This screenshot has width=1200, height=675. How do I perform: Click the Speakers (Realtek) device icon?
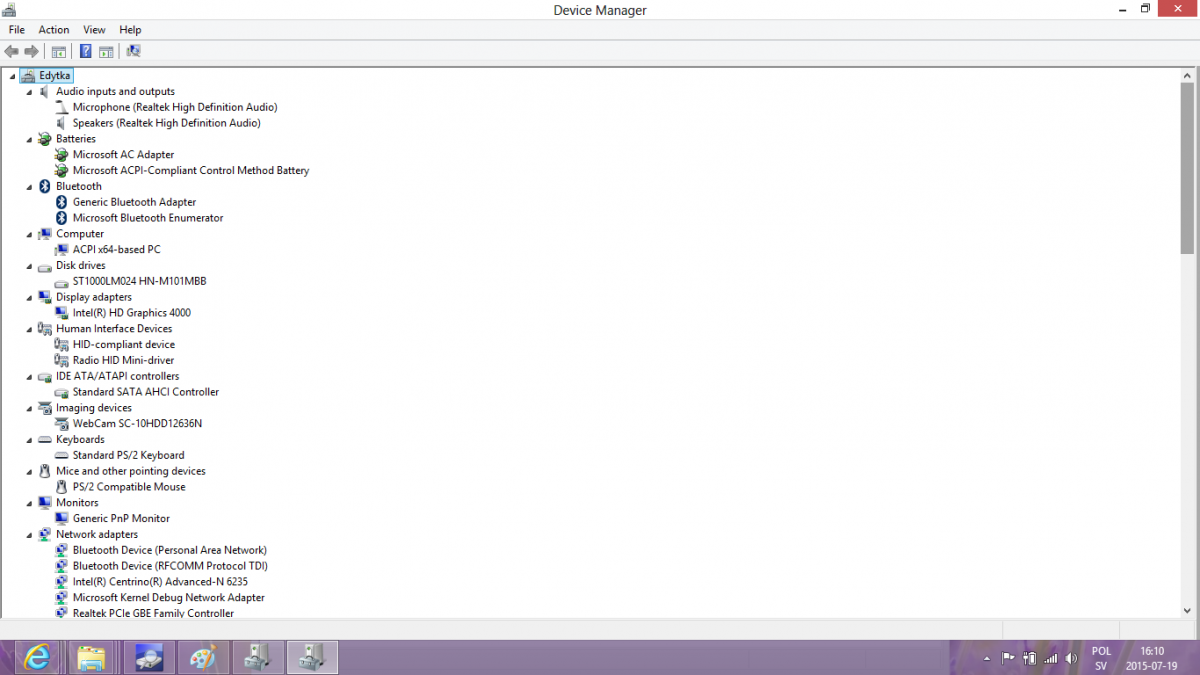point(62,123)
